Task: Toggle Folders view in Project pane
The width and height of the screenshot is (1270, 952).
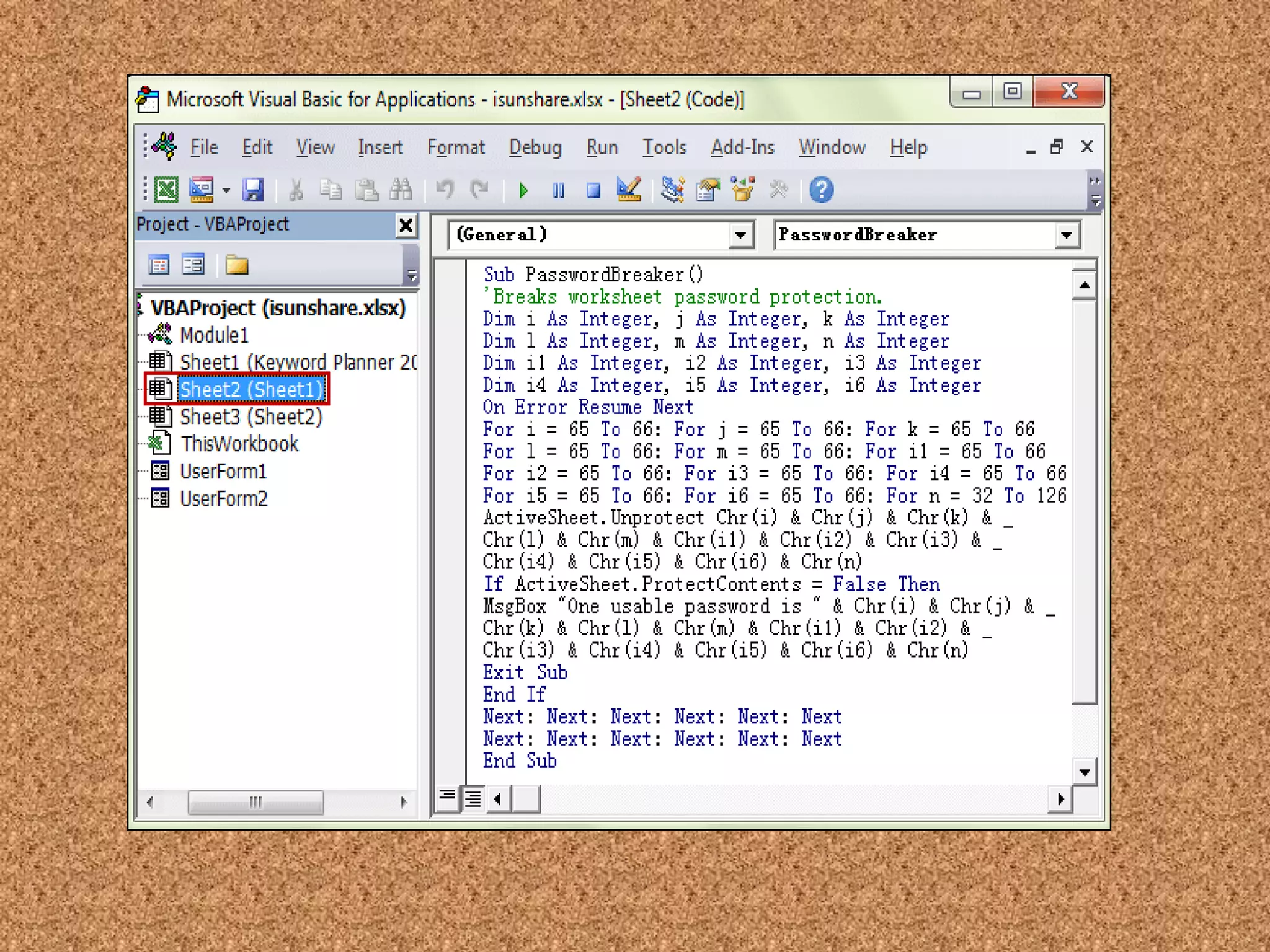Action: point(236,266)
